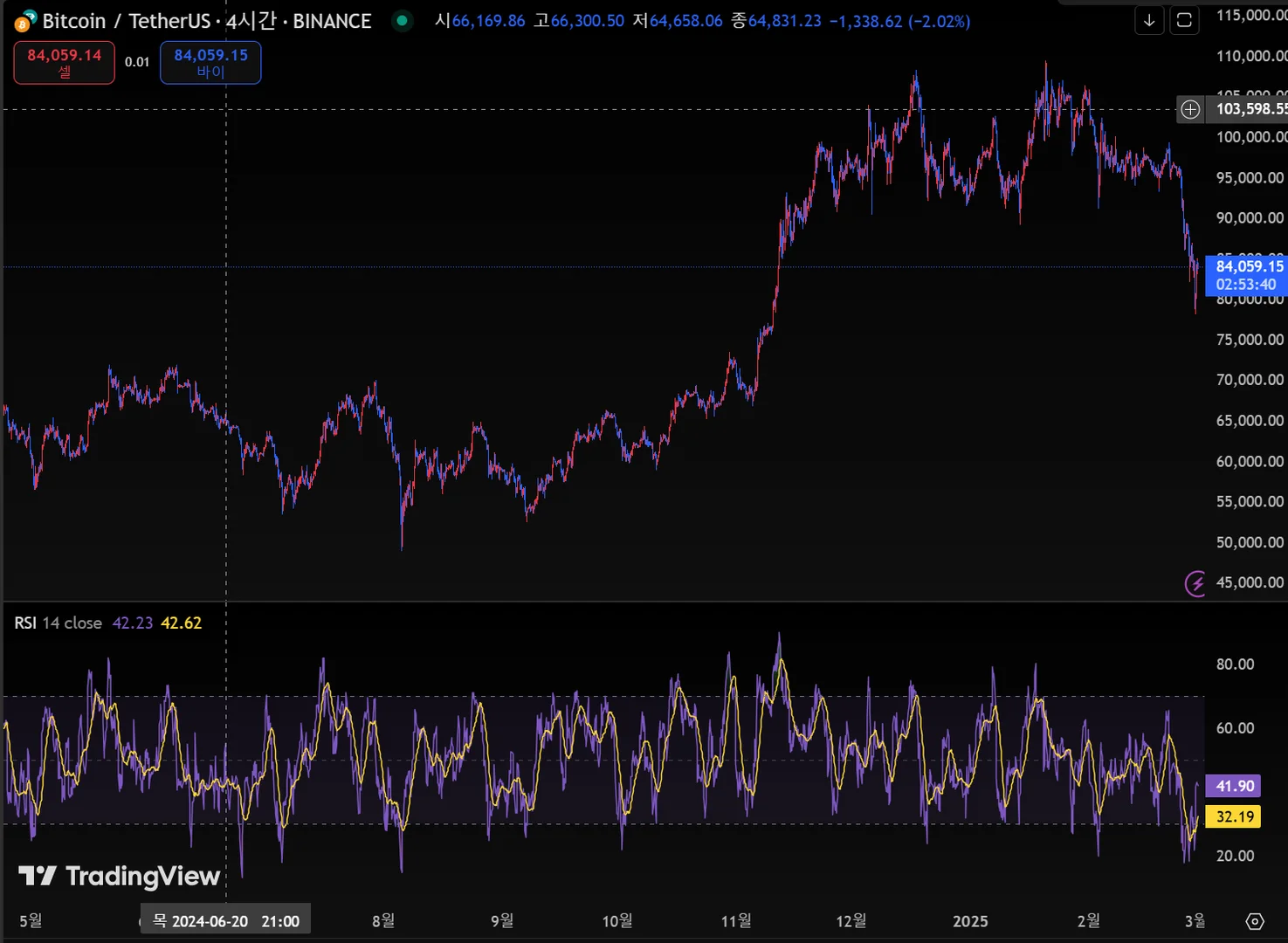Click the 75,000.00 price axis label
1288x943 pixels.
[1250, 340]
